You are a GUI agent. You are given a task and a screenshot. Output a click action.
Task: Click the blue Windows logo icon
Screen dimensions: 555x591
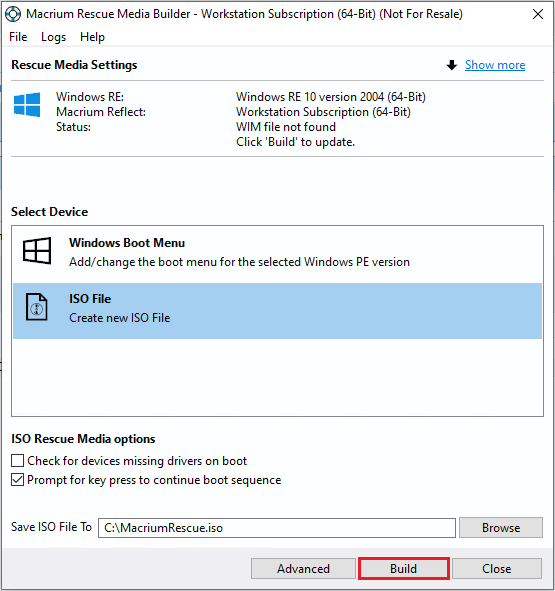click(x=27, y=104)
